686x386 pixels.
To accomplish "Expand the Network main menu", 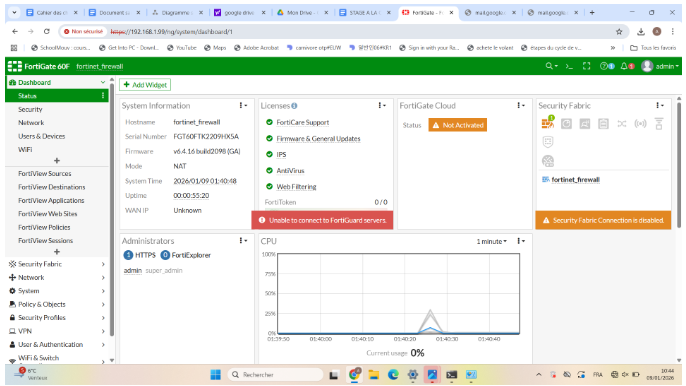I will pyautogui.click(x=57, y=277).
